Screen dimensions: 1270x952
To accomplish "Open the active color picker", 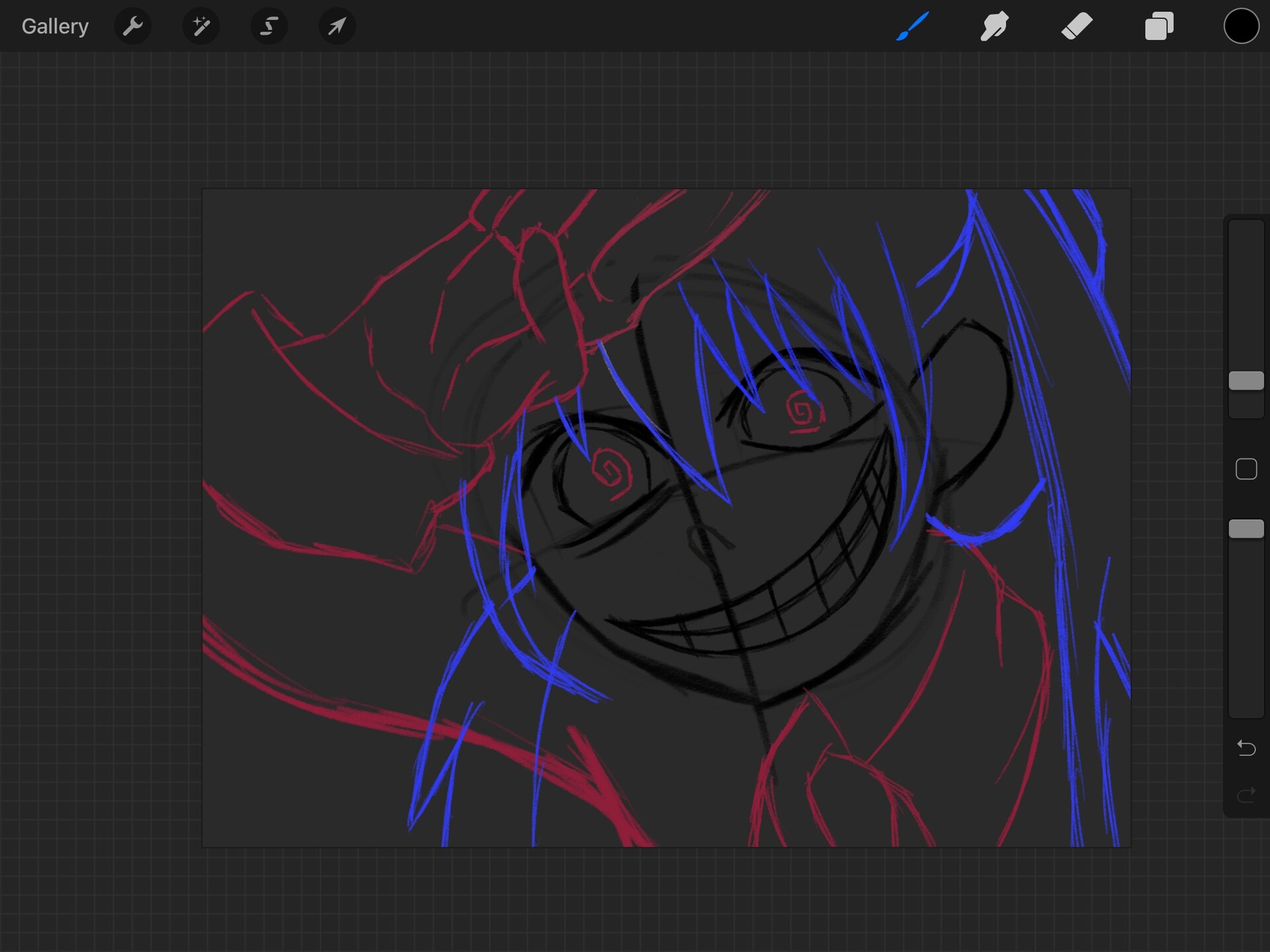I will 1241,26.
